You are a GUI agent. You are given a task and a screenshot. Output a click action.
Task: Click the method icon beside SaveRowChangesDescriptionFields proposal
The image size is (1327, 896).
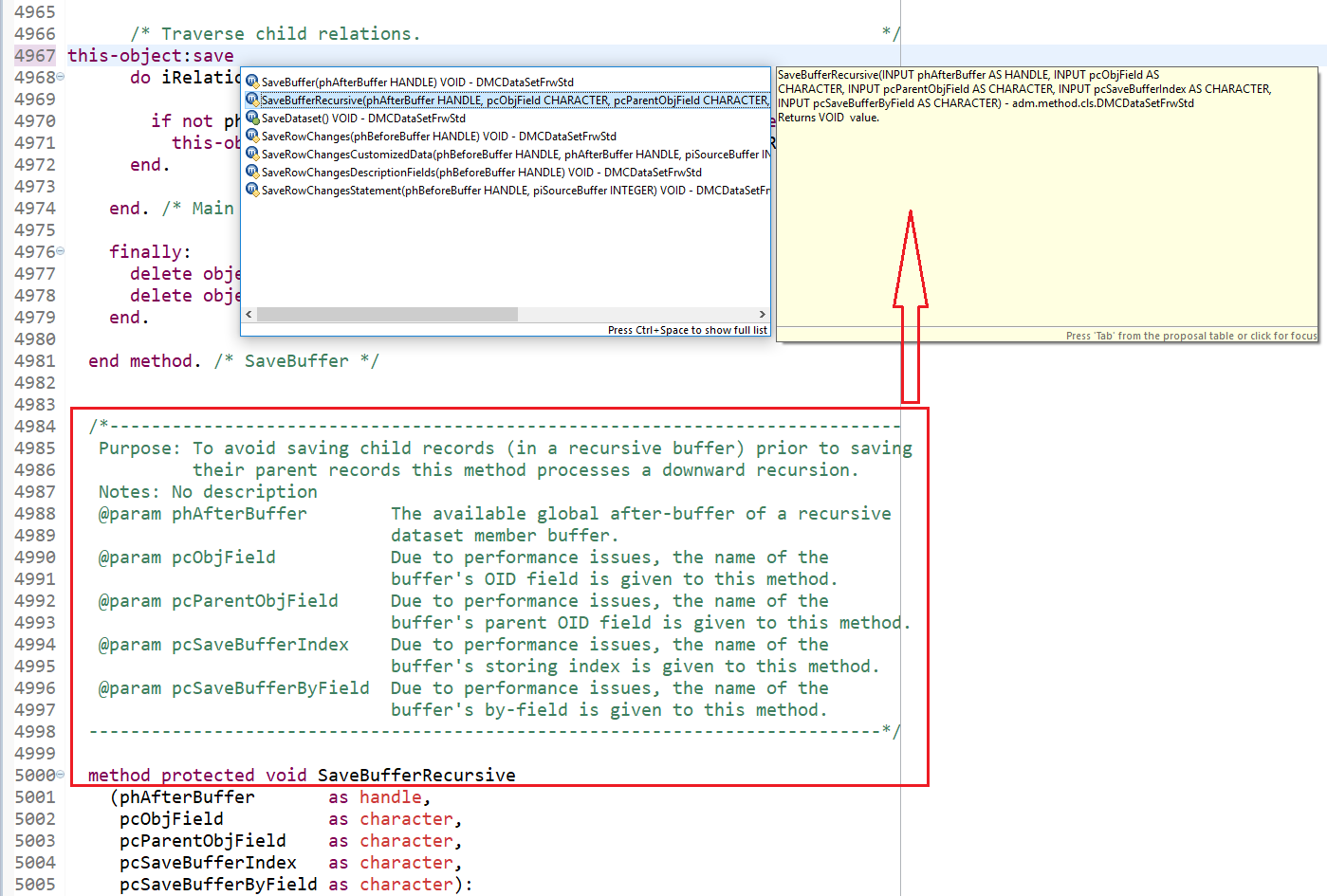coord(252,172)
